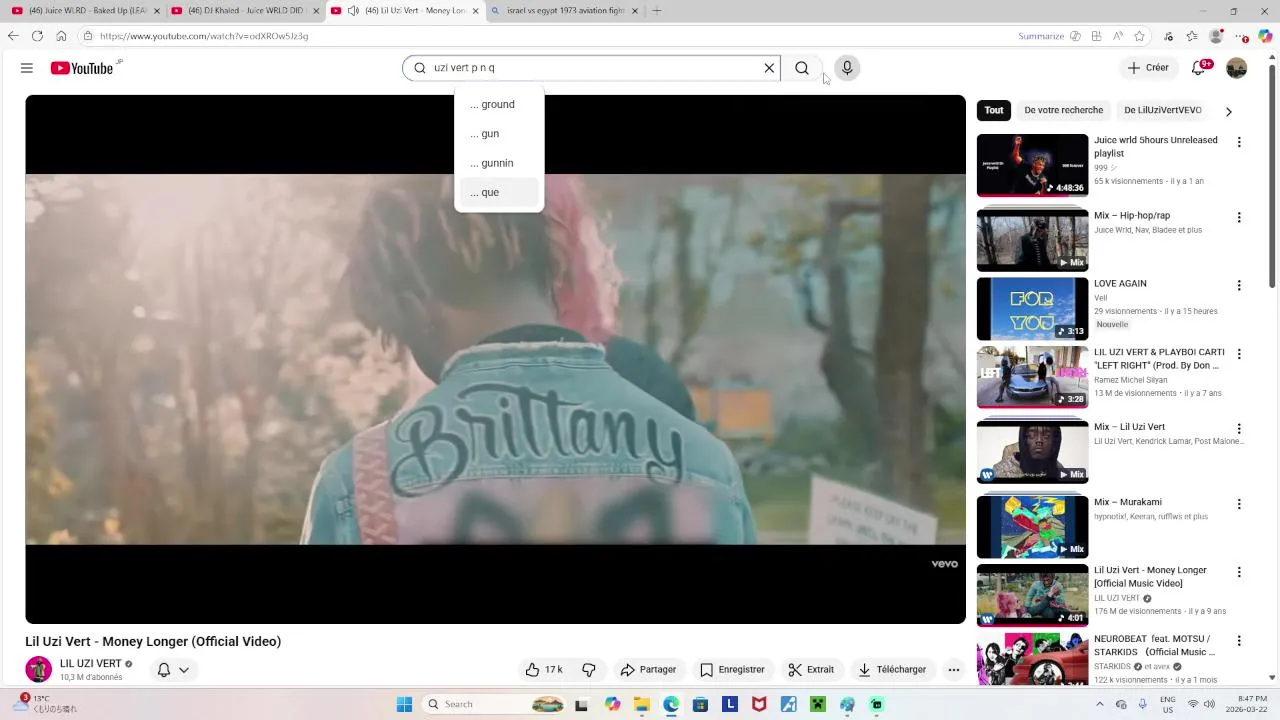This screenshot has height=720, width=1280.
Task: Open the NEUROBEAT feat. MOTSU thumbnail
Action: click(1032, 659)
